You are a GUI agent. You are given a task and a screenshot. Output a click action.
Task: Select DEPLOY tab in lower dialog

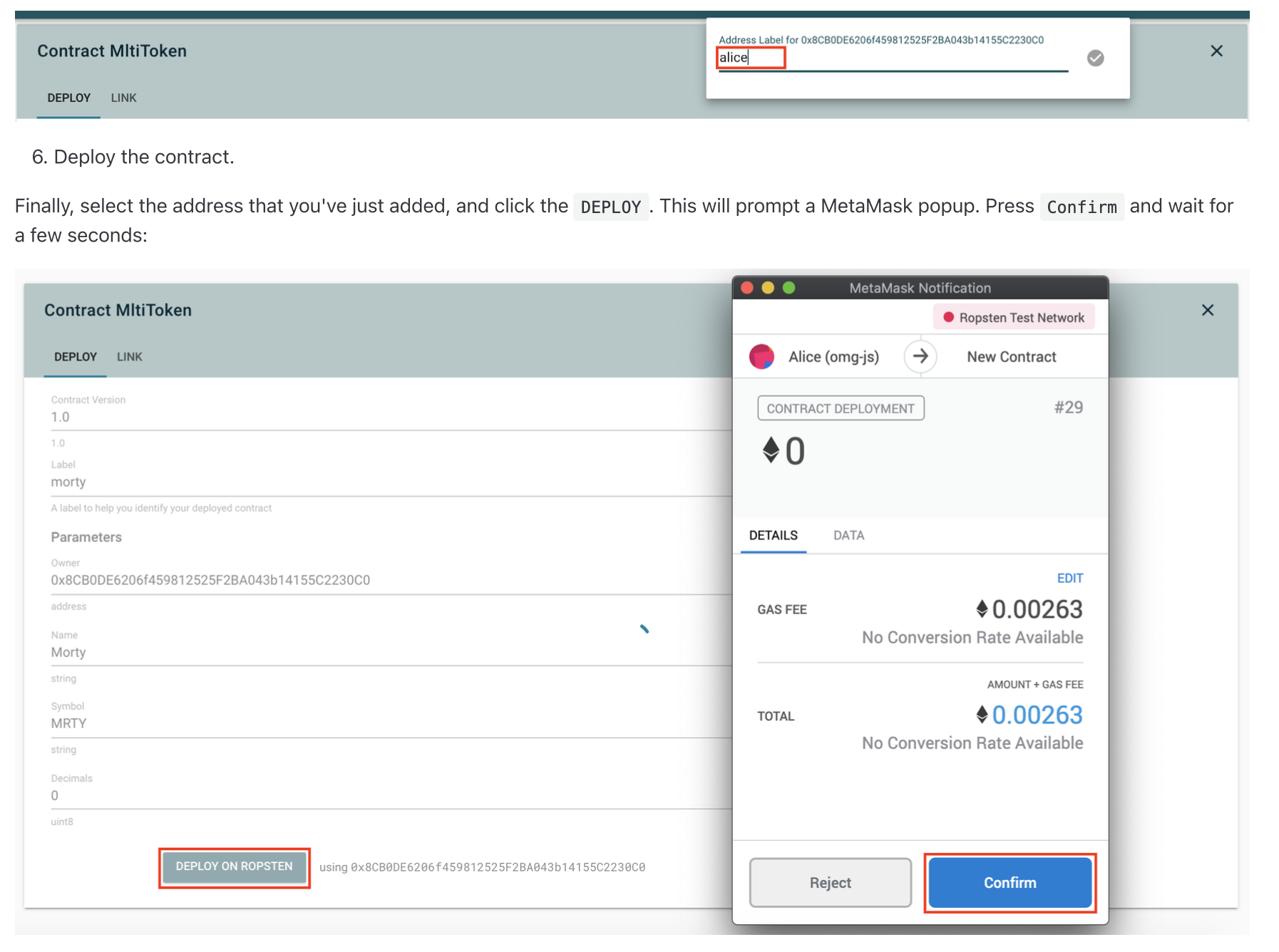tap(75, 356)
